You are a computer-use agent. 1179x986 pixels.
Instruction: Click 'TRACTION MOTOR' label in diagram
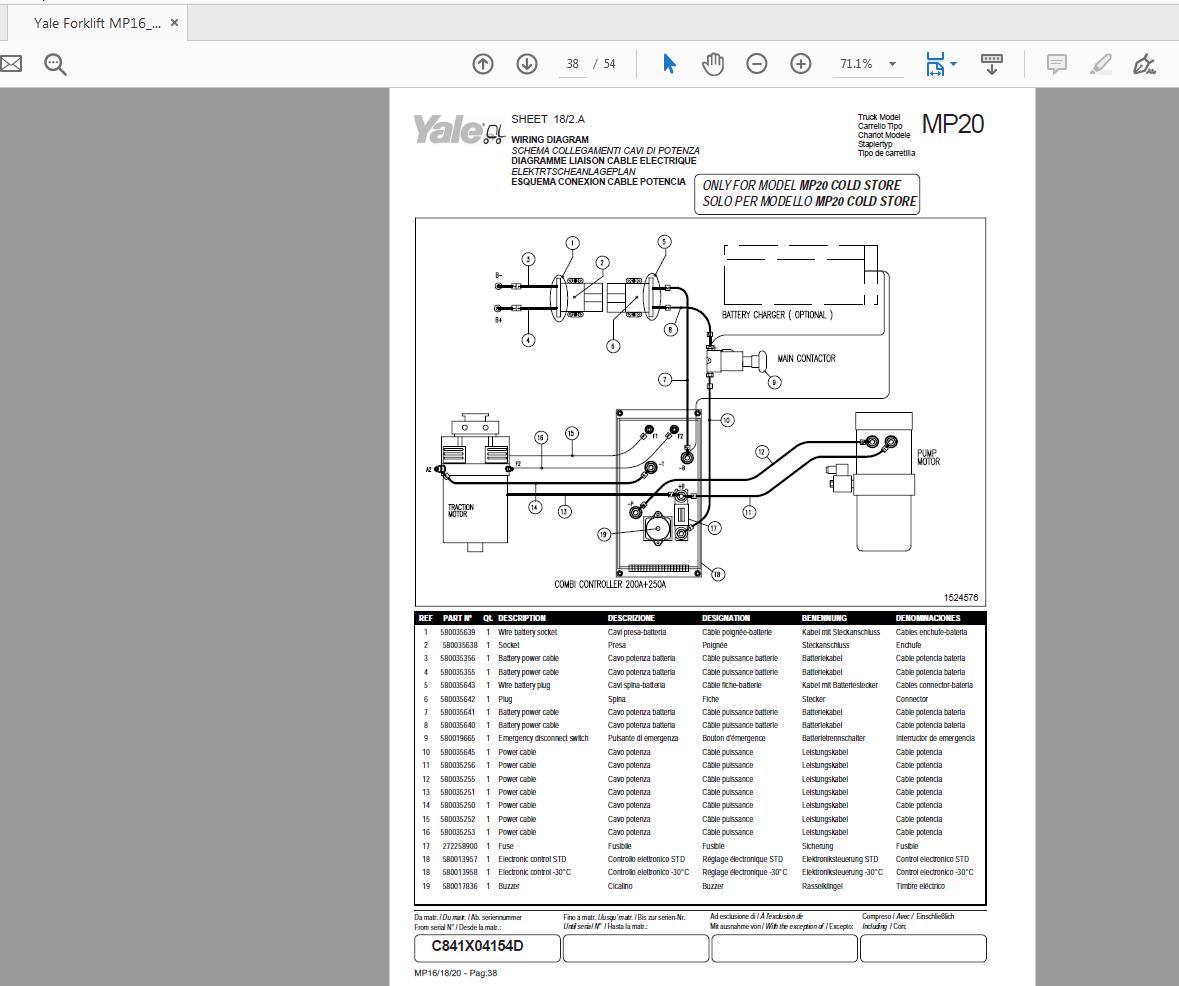pos(461,511)
